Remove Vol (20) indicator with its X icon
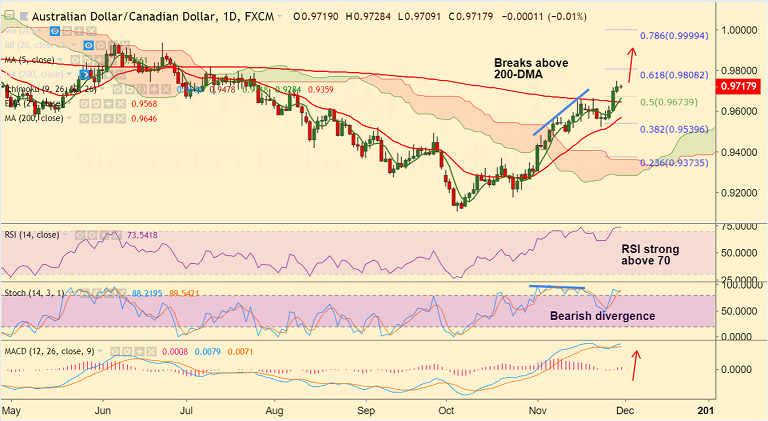Image resolution: width=768 pixels, height=421 pixels. (x=92, y=31)
